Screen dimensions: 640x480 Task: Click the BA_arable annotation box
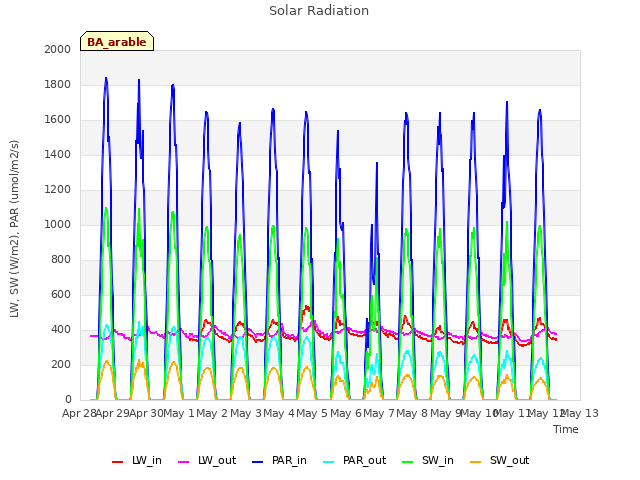click(117, 41)
